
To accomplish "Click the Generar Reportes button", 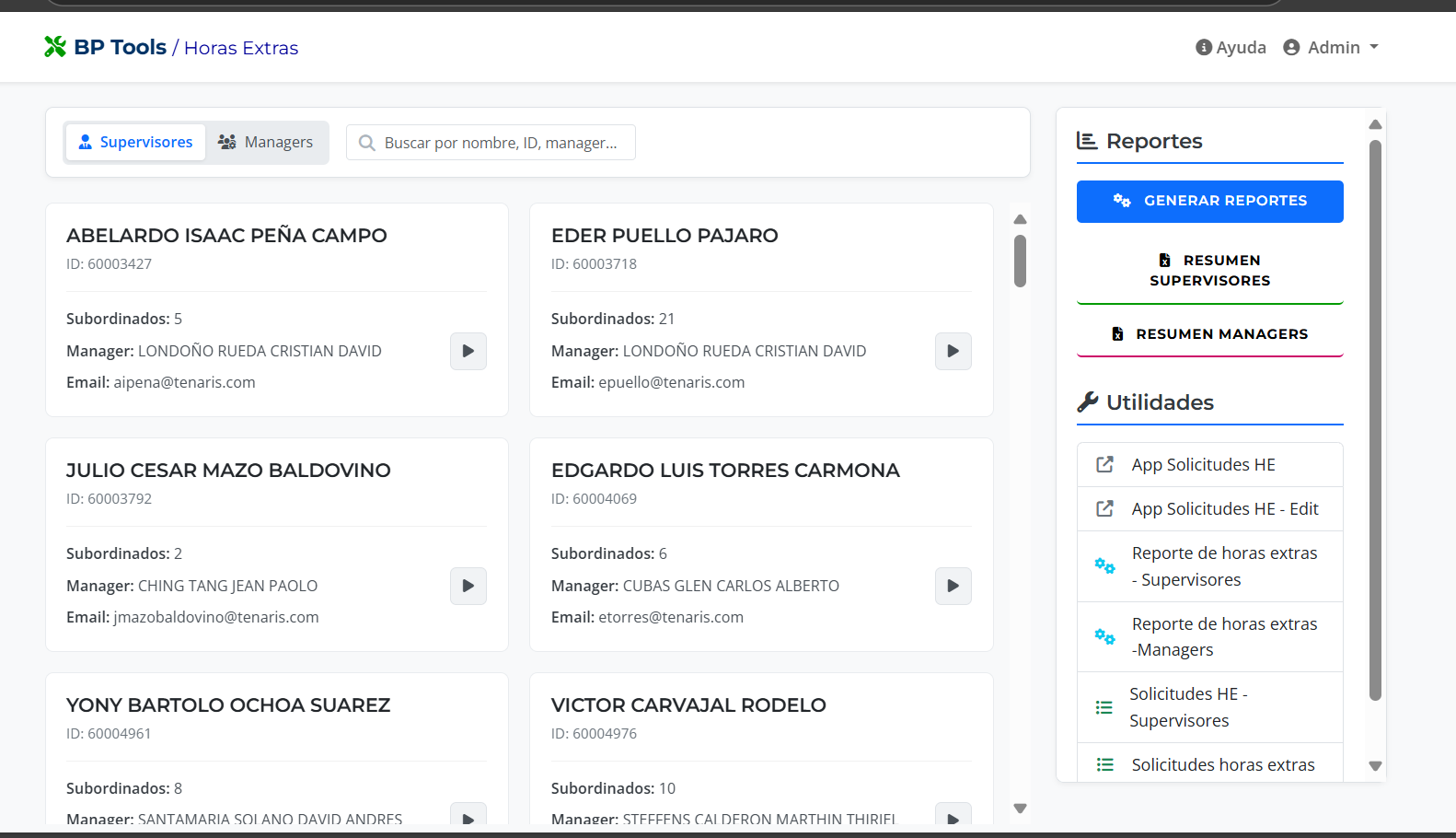I will pos(1210,201).
